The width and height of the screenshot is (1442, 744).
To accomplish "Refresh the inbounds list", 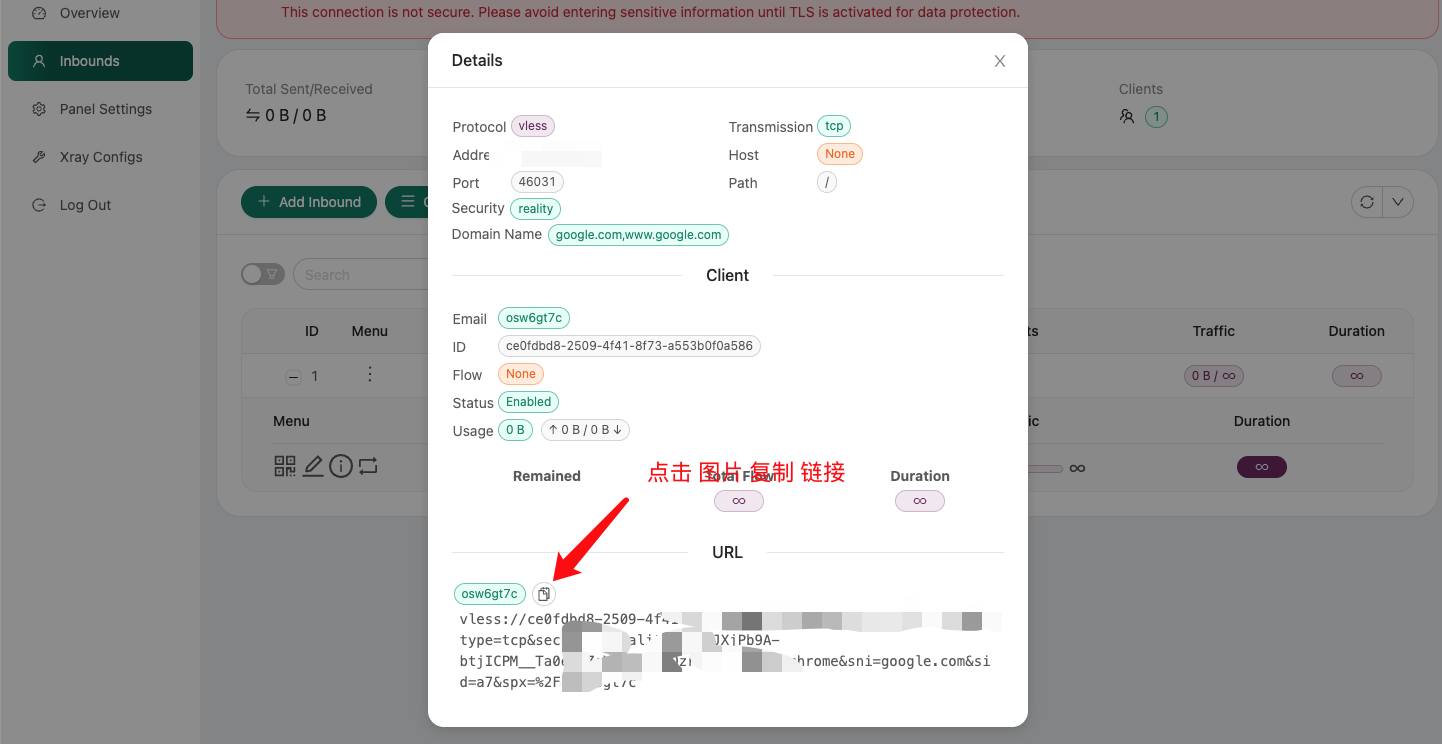I will 1366,202.
